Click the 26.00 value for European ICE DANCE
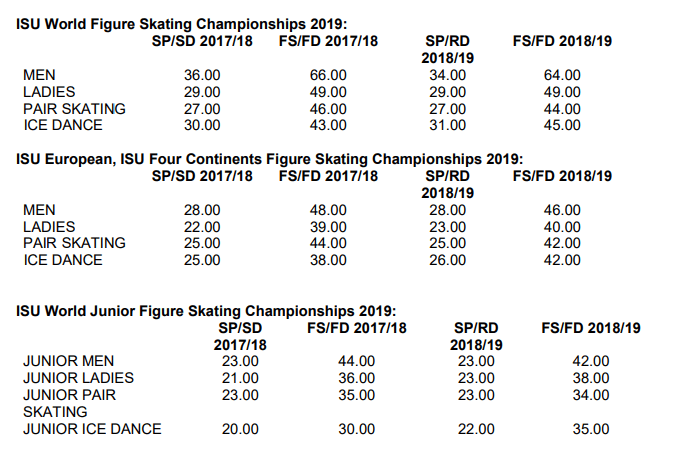682x470 pixels. pyautogui.click(x=447, y=261)
